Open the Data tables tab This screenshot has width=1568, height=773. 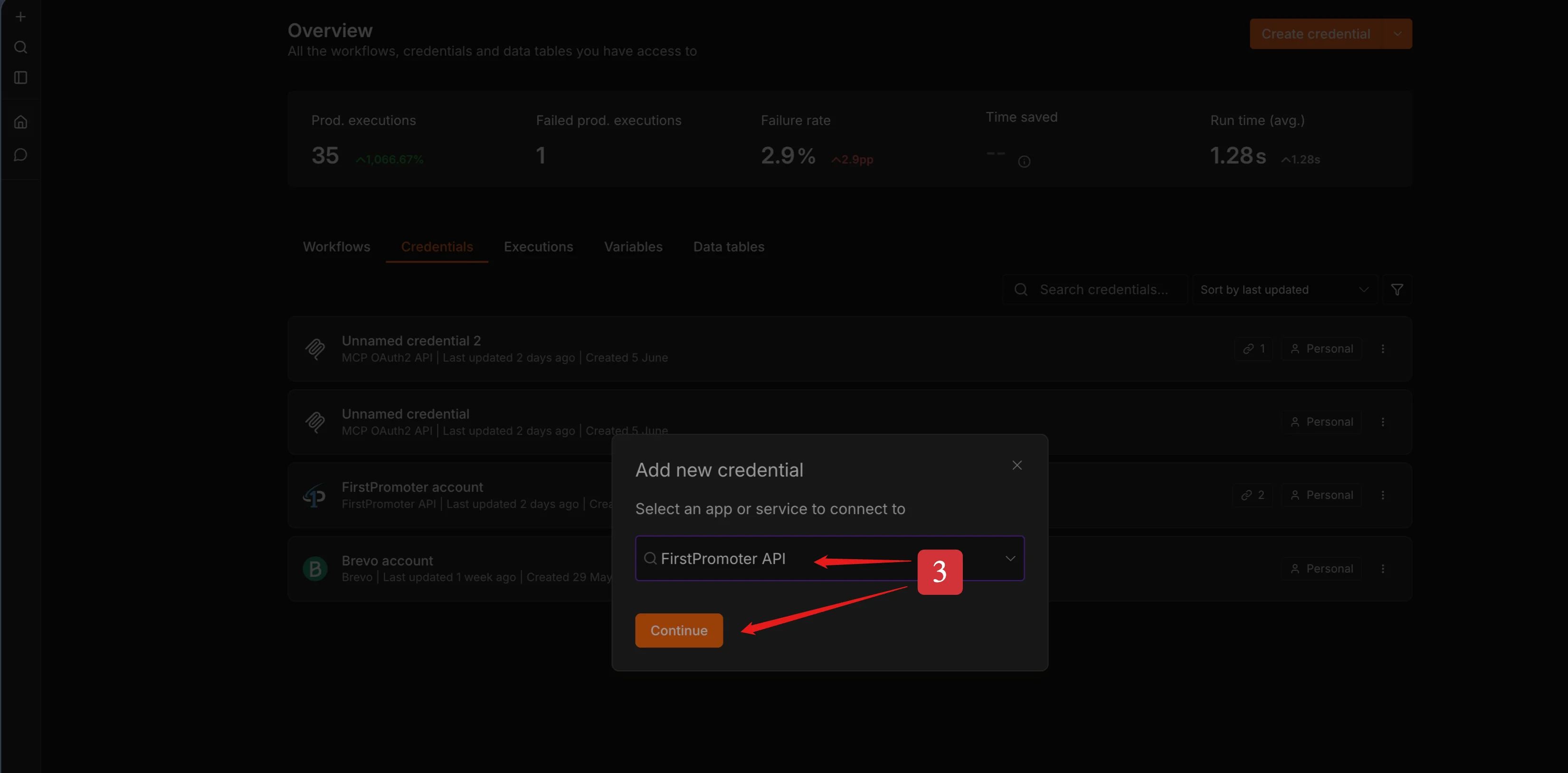729,247
